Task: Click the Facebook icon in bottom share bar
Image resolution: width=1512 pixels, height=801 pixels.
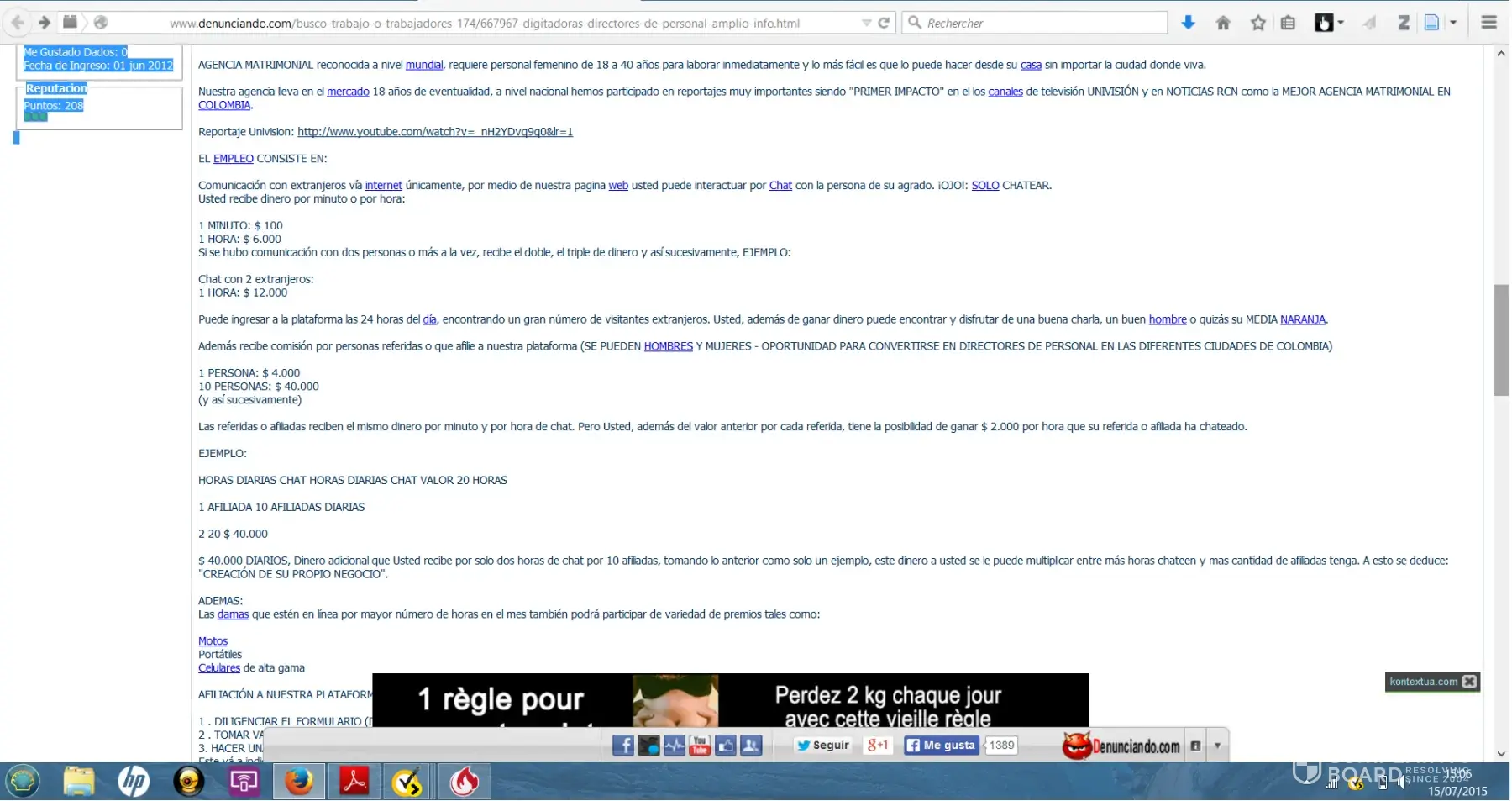Action: click(622, 746)
